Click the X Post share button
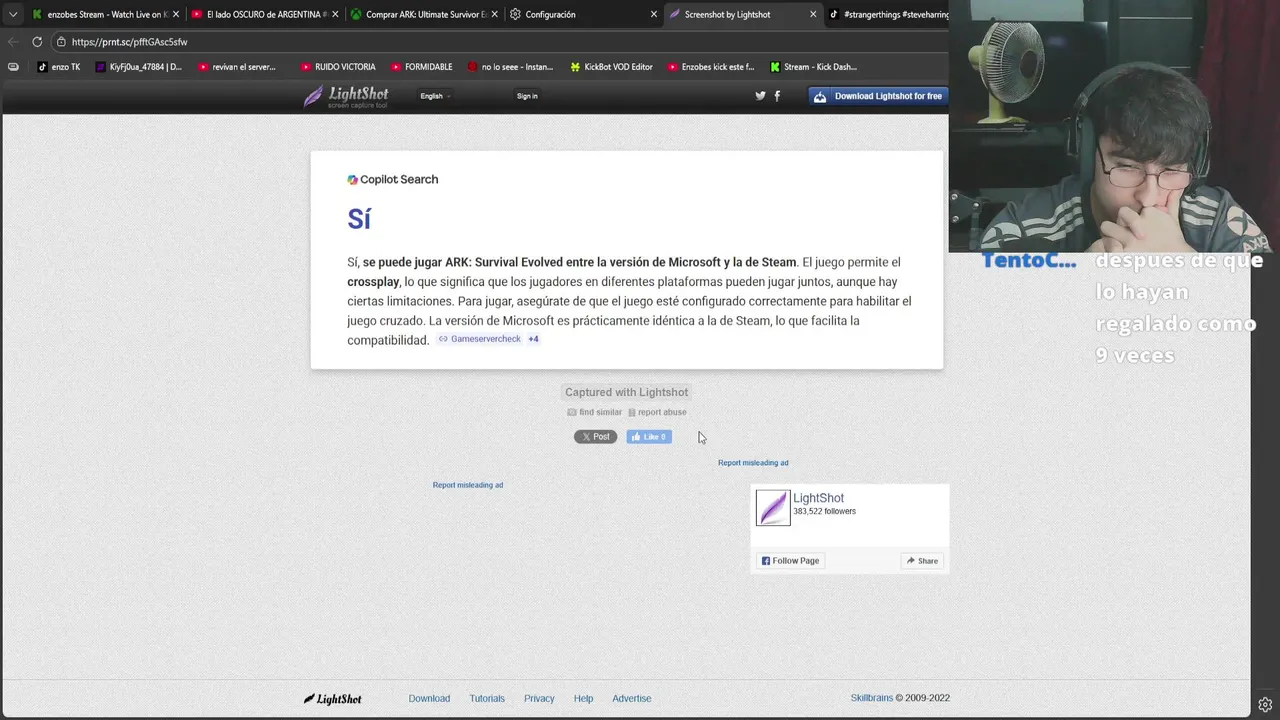The width and height of the screenshot is (1280, 720). coord(595,437)
